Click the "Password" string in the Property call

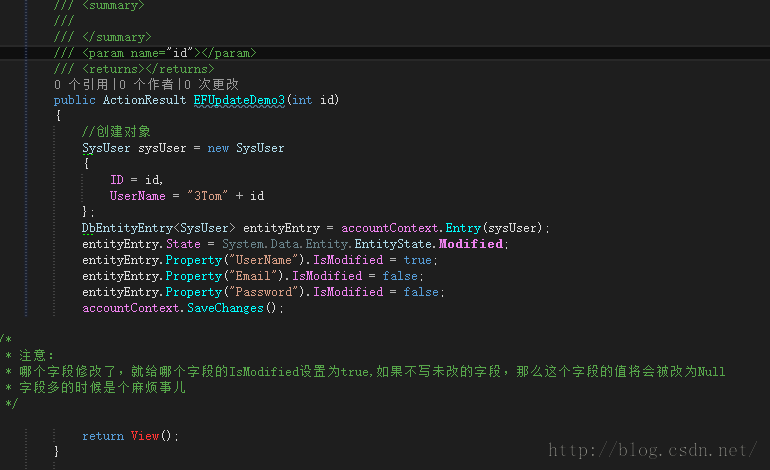click(x=264, y=292)
